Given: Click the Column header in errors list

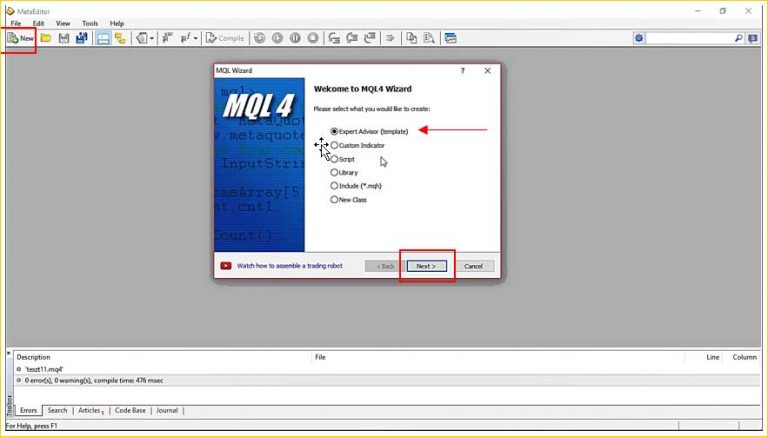Looking at the screenshot, I should pyautogui.click(x=744, y=357).
